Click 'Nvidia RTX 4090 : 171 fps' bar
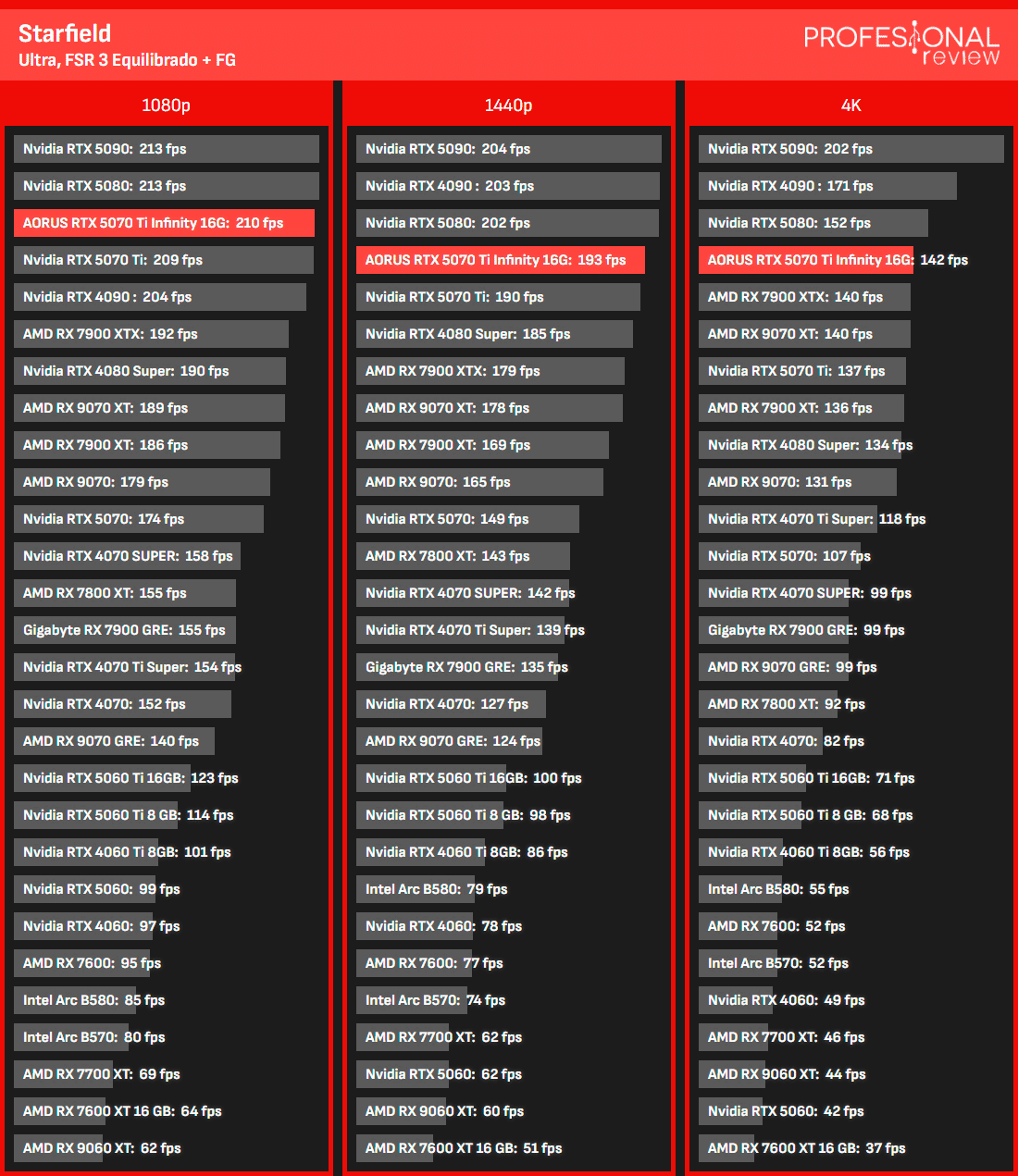1018x1176 pixels. click(x=827, y=186)
